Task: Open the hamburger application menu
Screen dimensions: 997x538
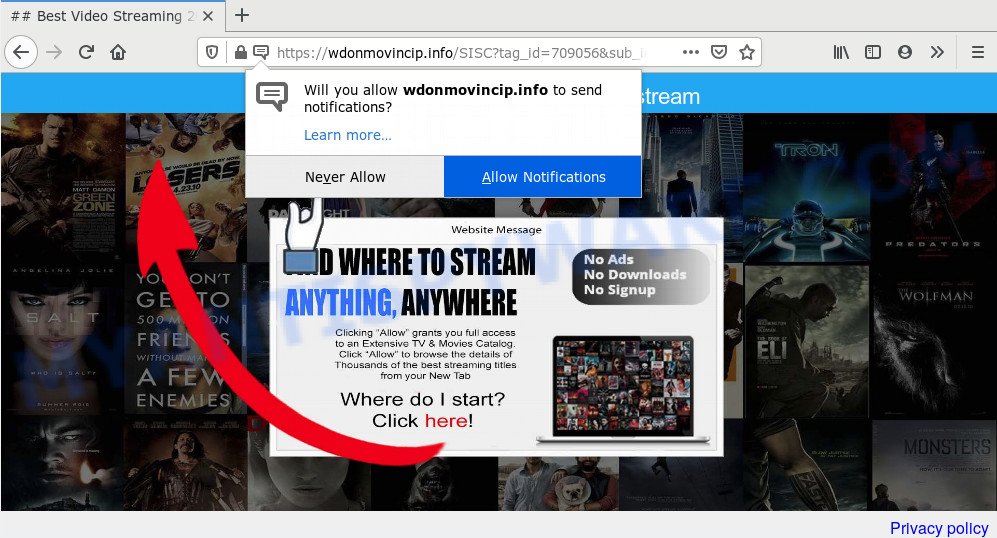Action: pyautogui.click(x=977, y=52)
